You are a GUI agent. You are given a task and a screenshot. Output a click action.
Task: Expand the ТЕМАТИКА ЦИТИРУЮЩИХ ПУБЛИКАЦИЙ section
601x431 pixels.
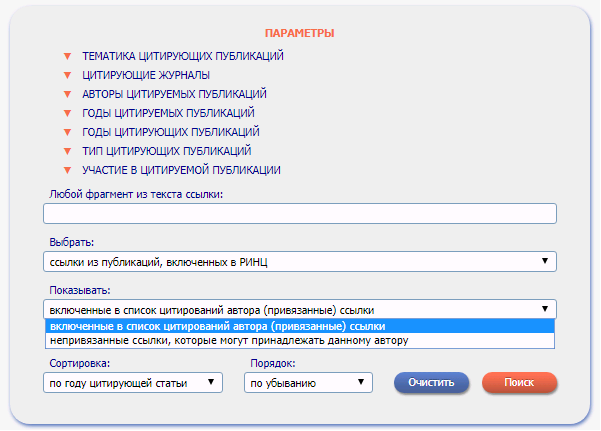pos(183,56)
